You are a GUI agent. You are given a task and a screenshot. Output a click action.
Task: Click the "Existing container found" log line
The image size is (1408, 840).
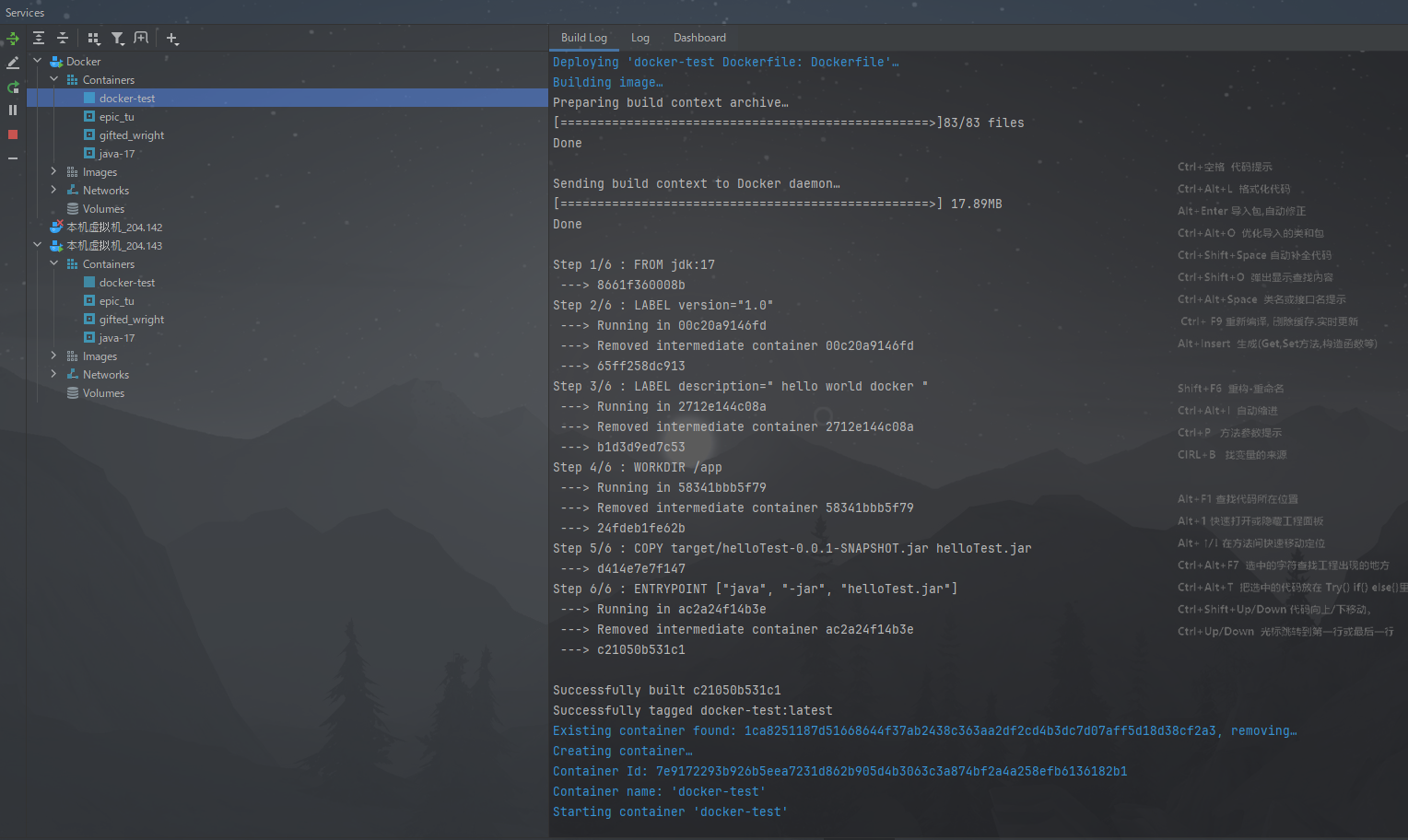click(925, 730)
